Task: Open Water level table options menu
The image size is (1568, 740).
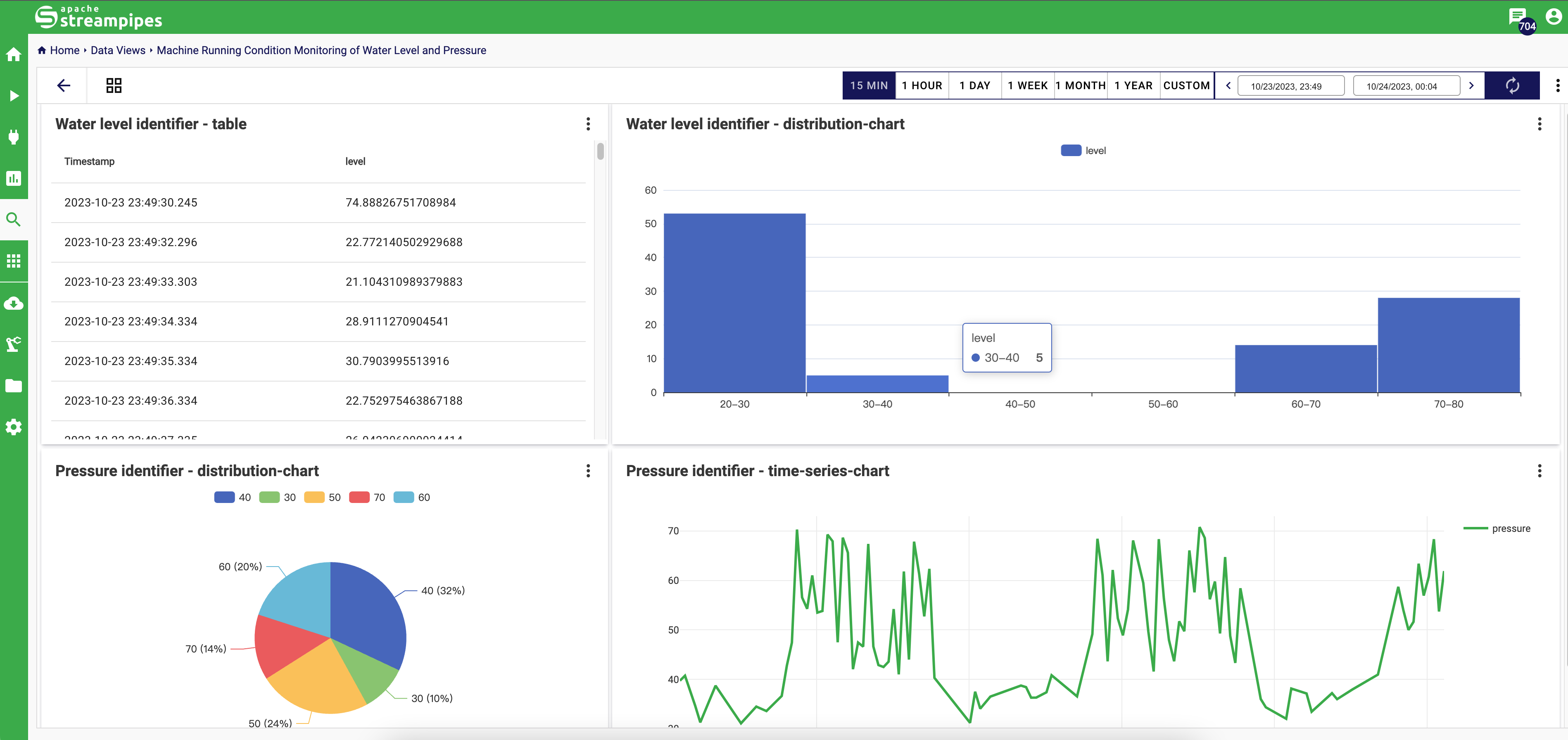Action: [x=588, y=124]
